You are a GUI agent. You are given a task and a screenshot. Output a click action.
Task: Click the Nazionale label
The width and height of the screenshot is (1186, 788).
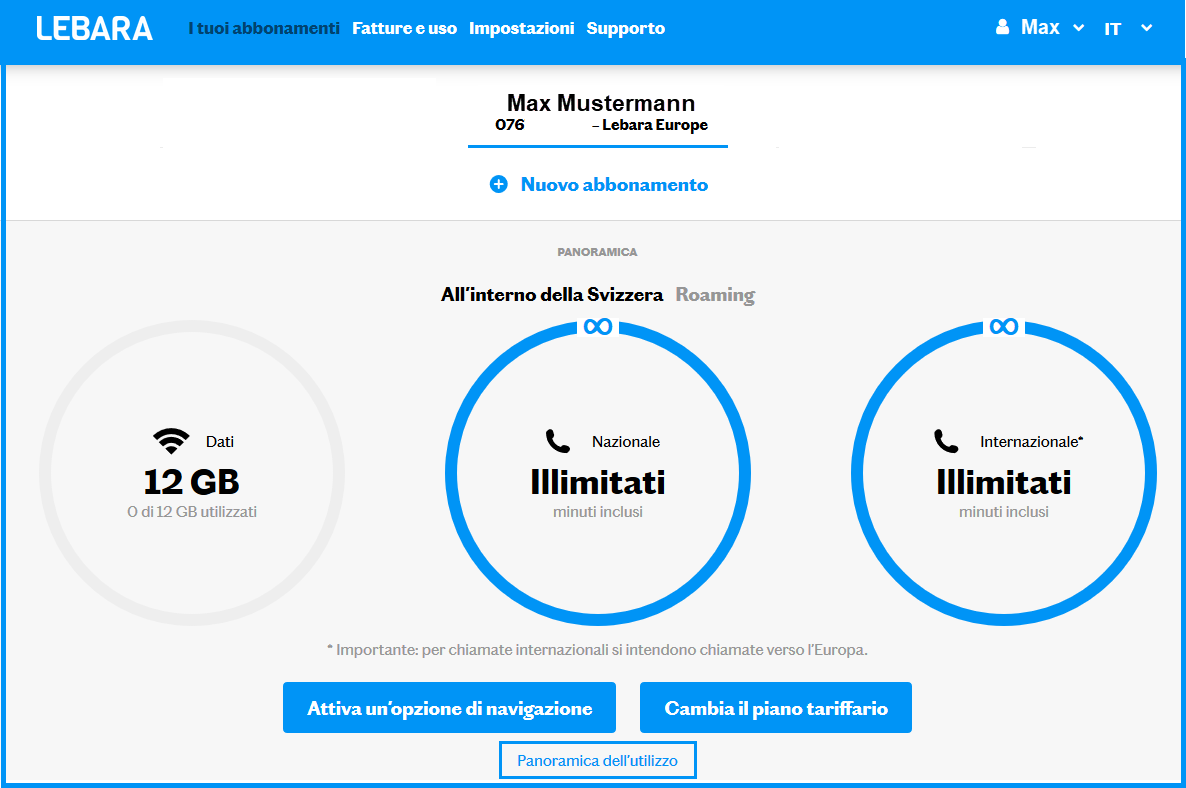click(626, 442)
